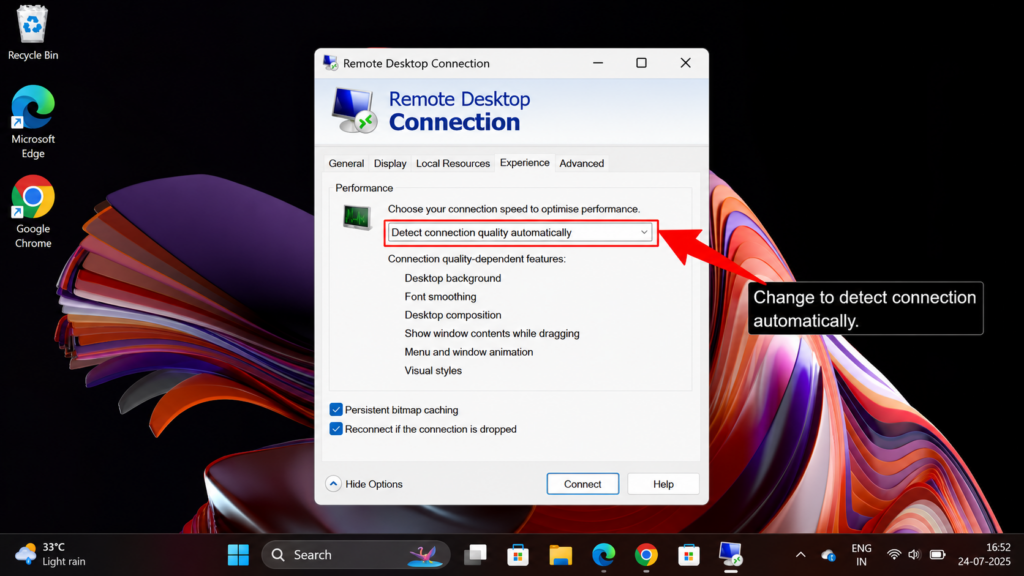Maximize the Remote Desktop Connection window
Screen dimensions: 1024x576
641,63
